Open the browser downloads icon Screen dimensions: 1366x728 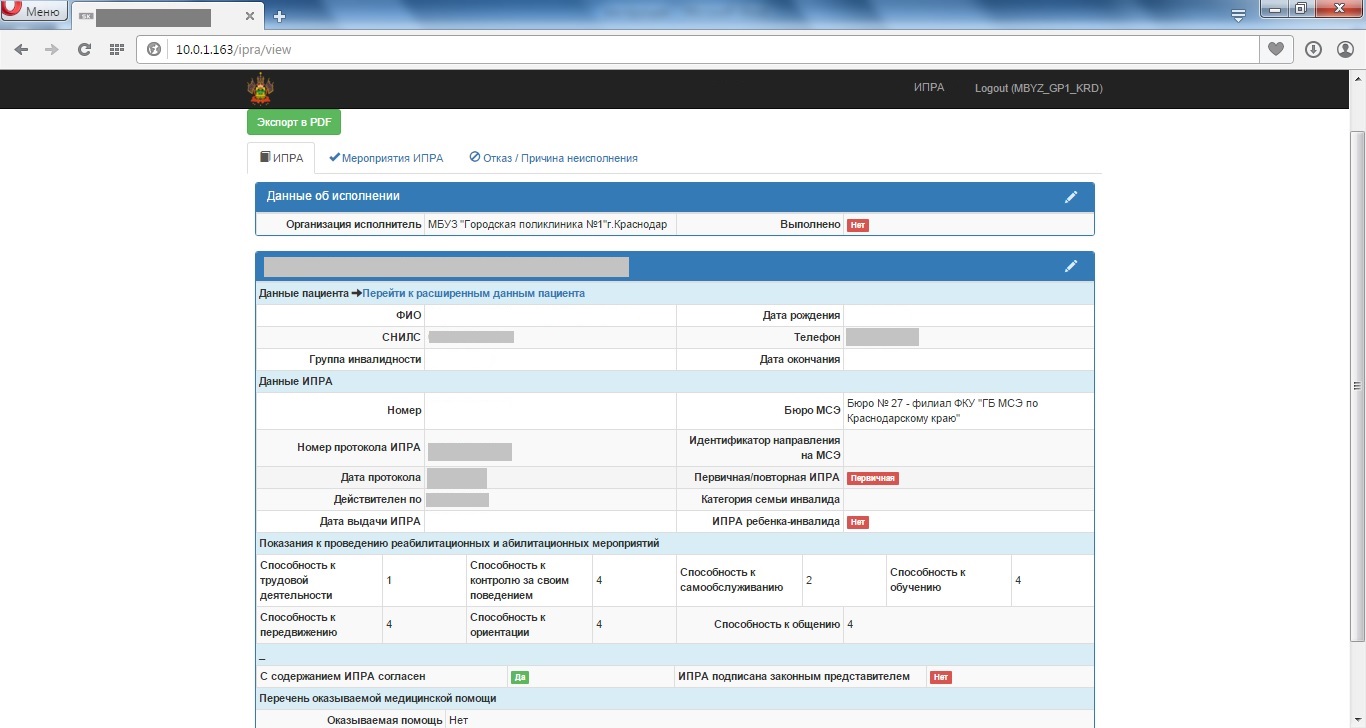click(x=1313, y=49)
